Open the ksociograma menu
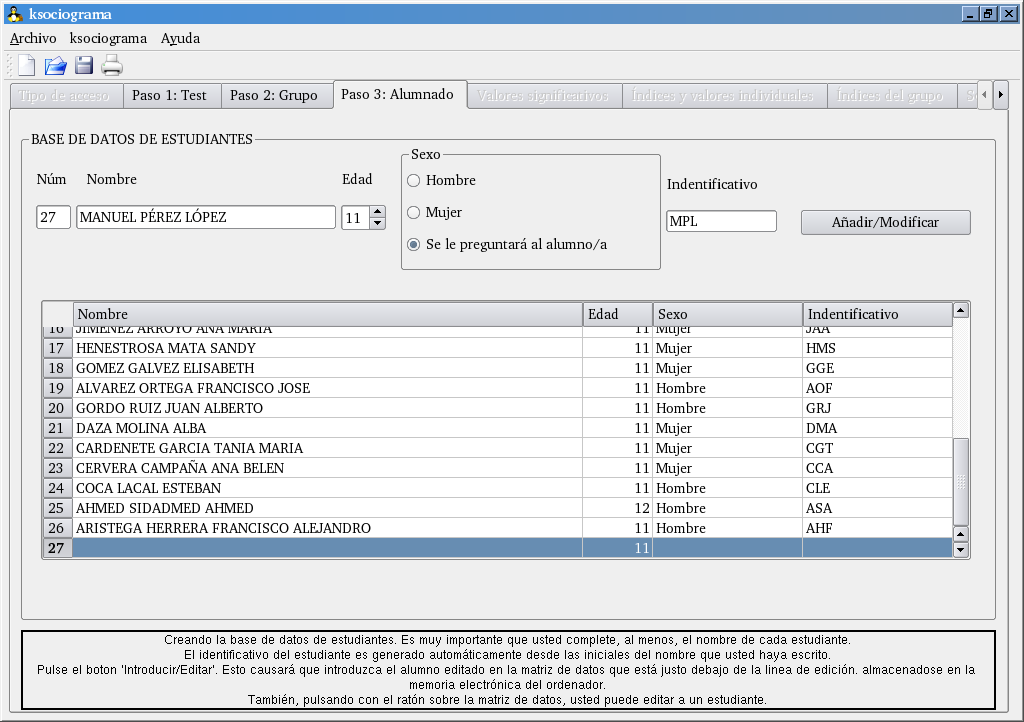The image size is (1024, 722). click(108, 38)
